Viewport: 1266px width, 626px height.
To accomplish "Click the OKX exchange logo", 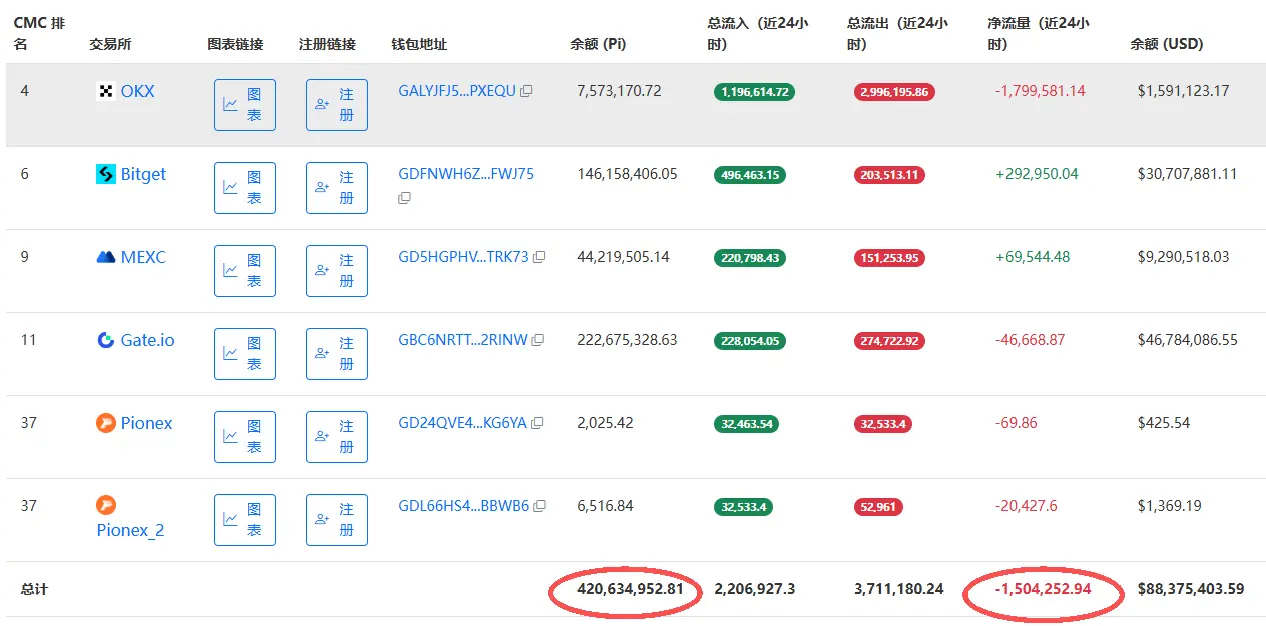I will (x=106, y=91).
